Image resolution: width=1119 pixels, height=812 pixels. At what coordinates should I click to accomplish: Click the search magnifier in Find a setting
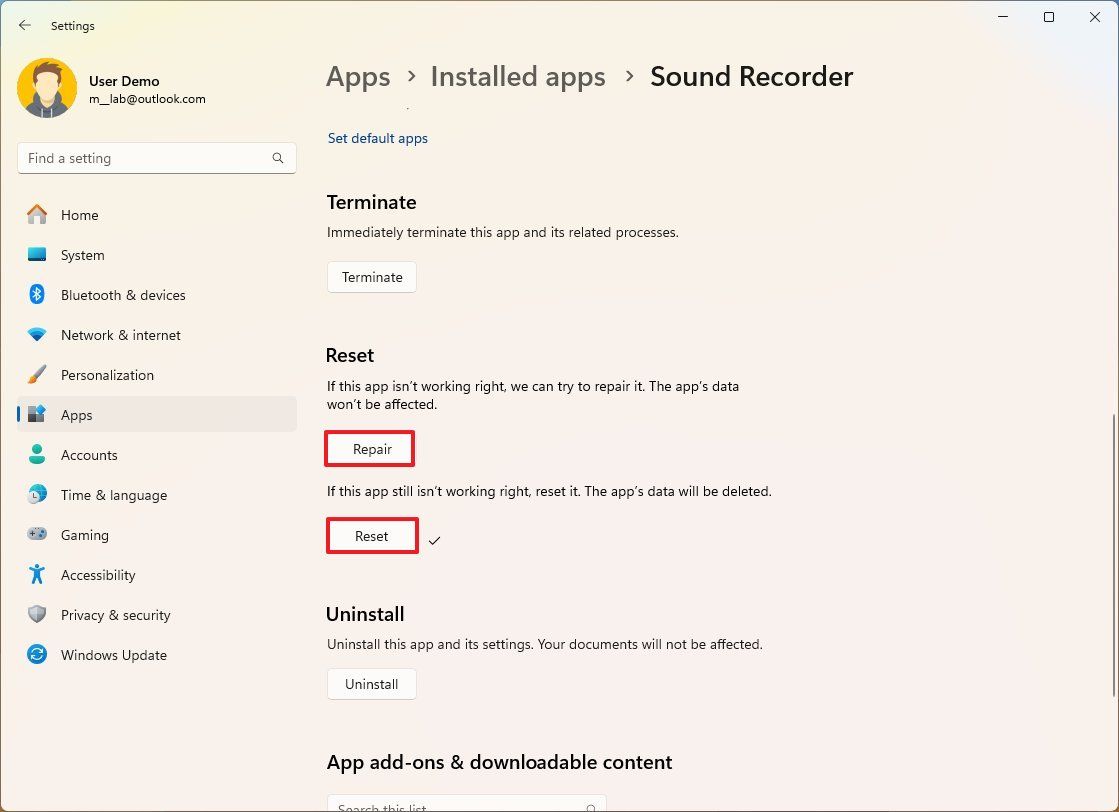277,158
